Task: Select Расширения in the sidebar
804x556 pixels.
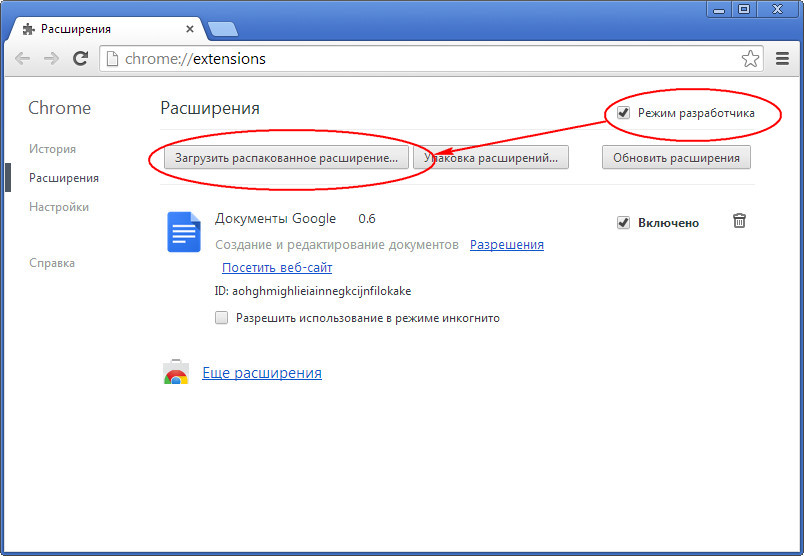Action: (64, 178)
